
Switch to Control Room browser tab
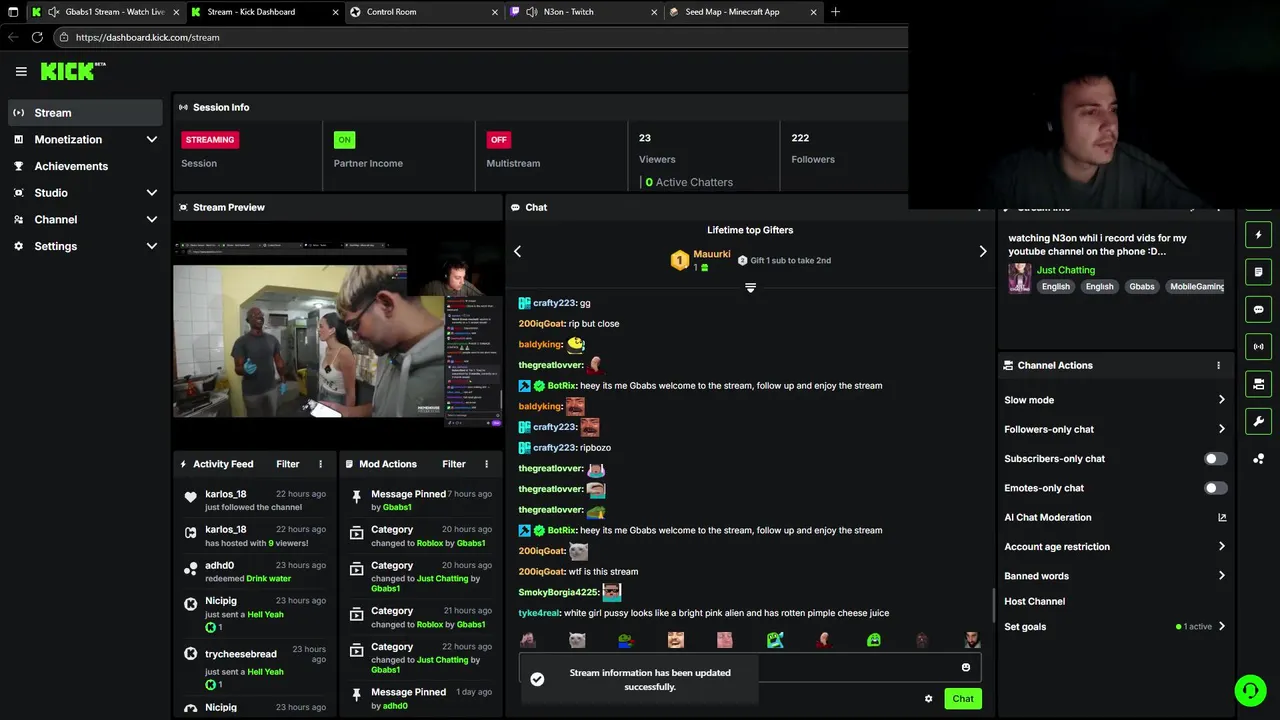(424, 12)
